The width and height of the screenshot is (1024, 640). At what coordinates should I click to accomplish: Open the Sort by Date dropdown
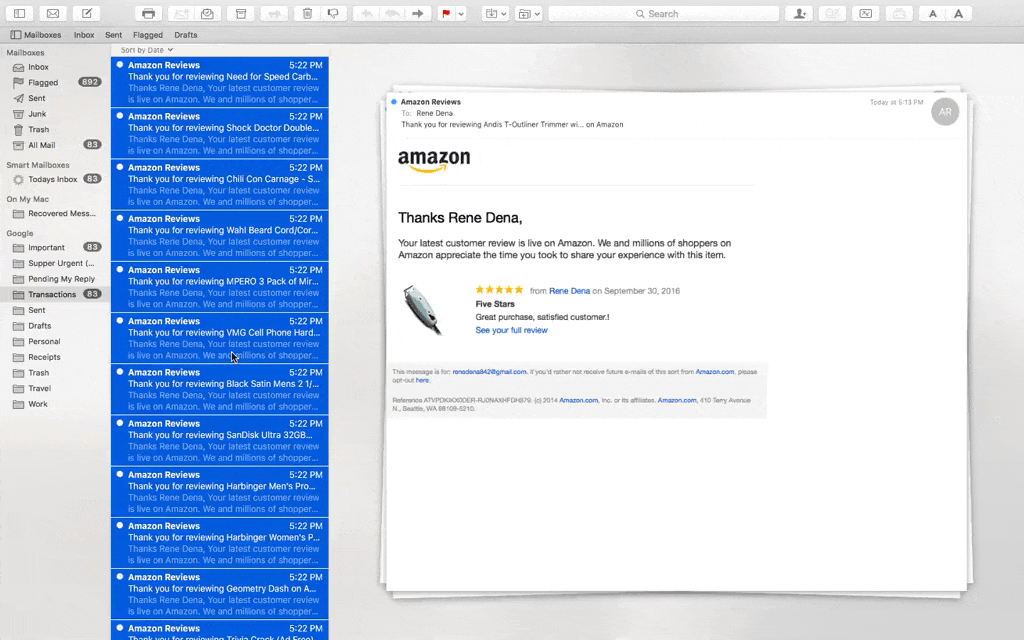146,50
